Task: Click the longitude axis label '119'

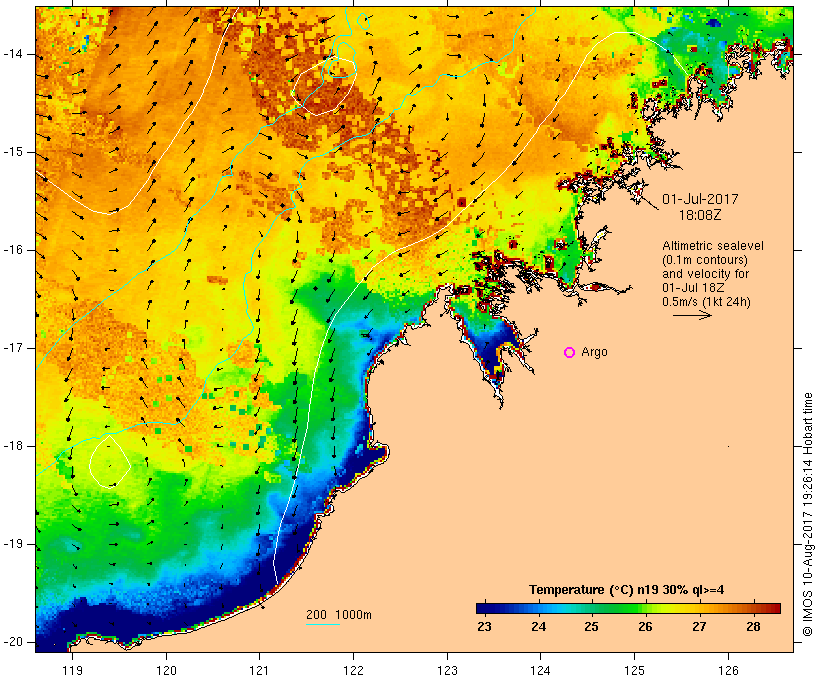Action: coord(72,670)
